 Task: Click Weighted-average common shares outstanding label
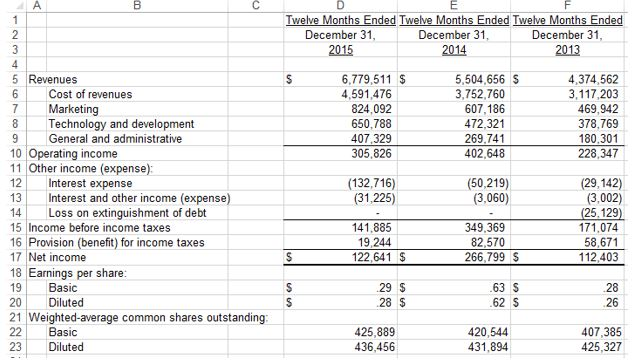(x=148, y=318)
